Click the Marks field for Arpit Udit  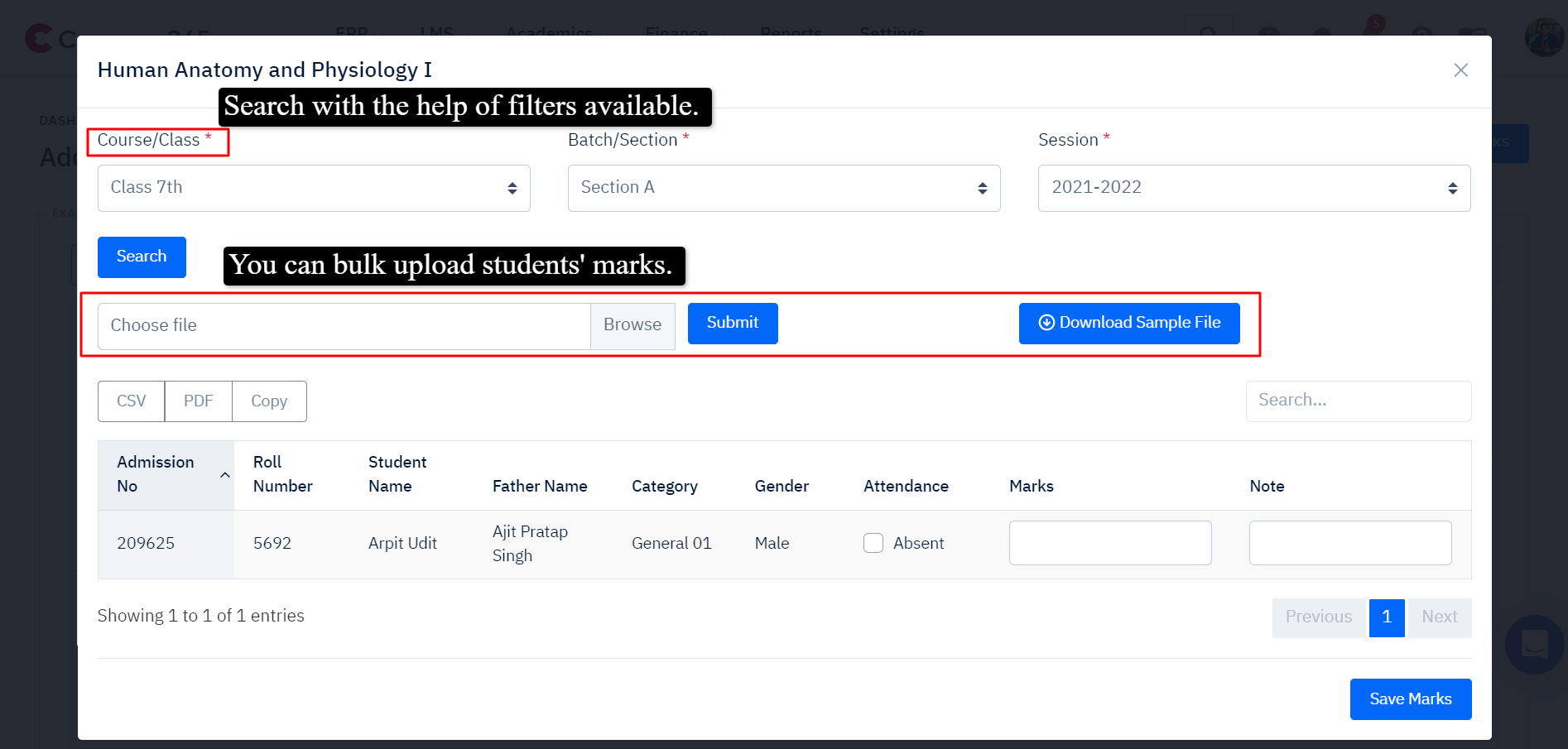1110,544
